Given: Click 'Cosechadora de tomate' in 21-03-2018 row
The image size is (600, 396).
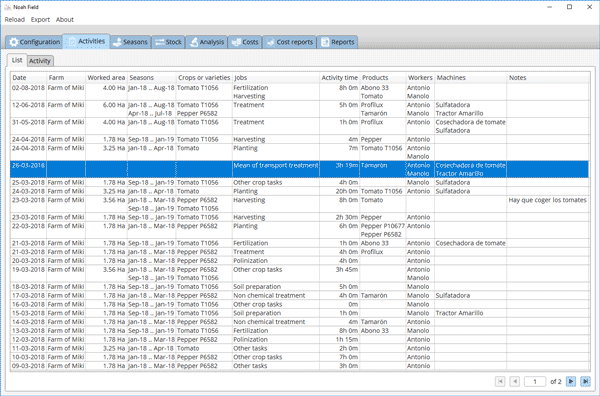Looking at the screenshot, I should tap(471, 243).
